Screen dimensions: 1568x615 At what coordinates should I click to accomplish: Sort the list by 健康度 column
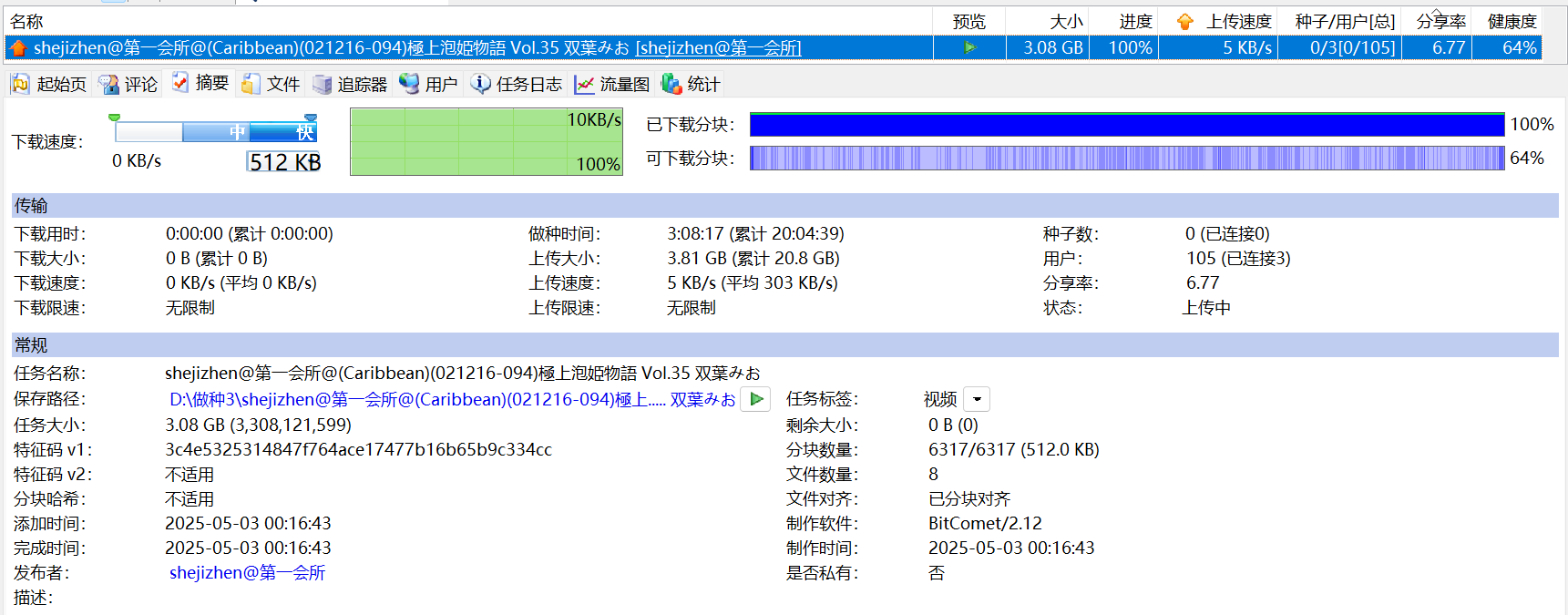1512,21
